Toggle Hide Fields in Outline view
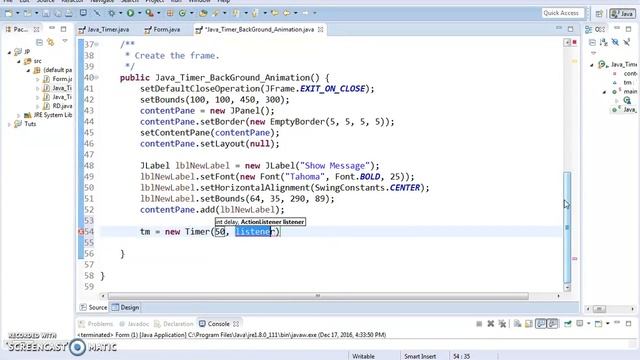This screenshot has width=640, height=360. (x=615, y=42)
